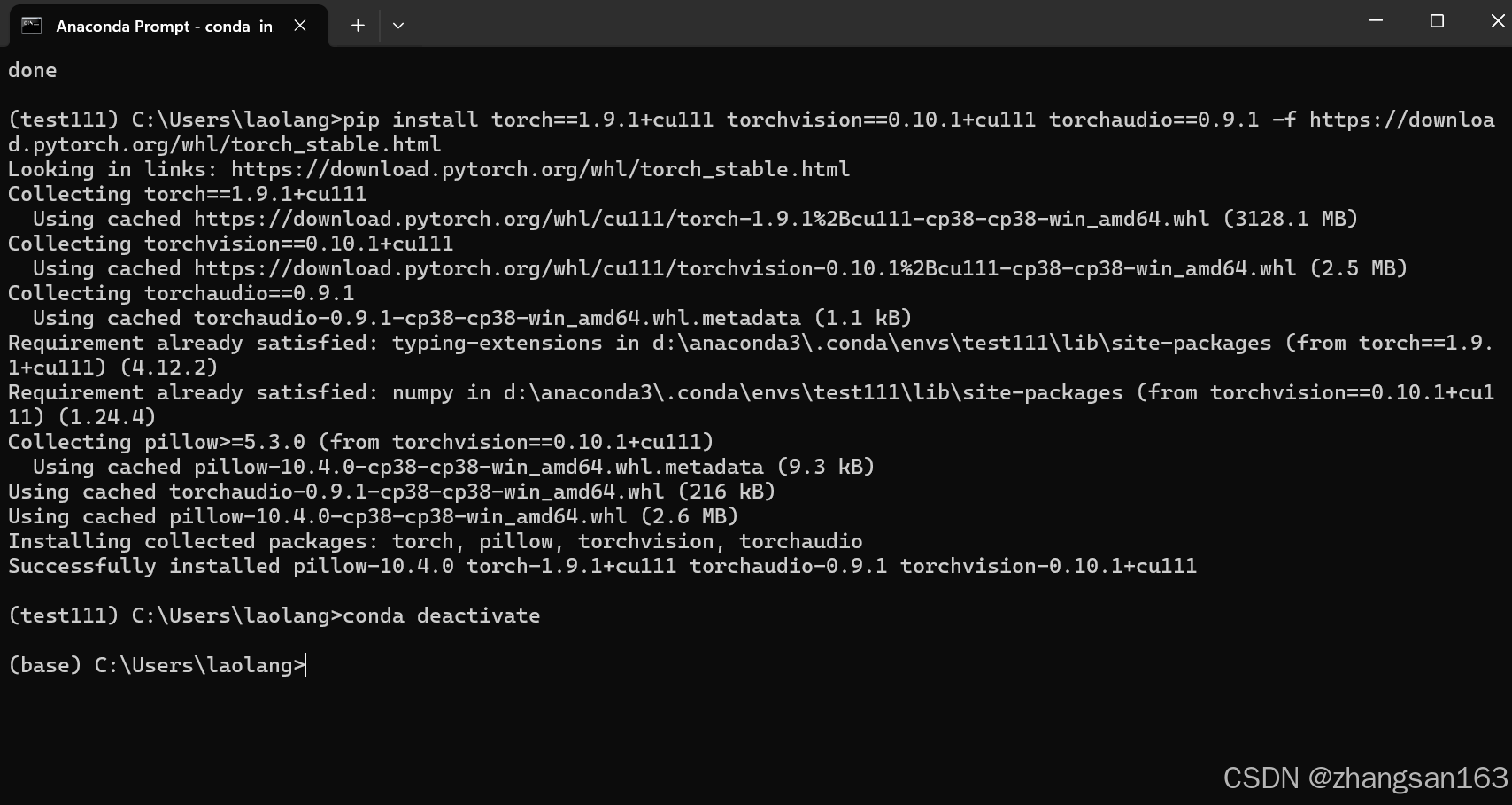Click the blinking cursor at the base prompt
Viewport: 1512px width, 805px height.
pos(305,665)
